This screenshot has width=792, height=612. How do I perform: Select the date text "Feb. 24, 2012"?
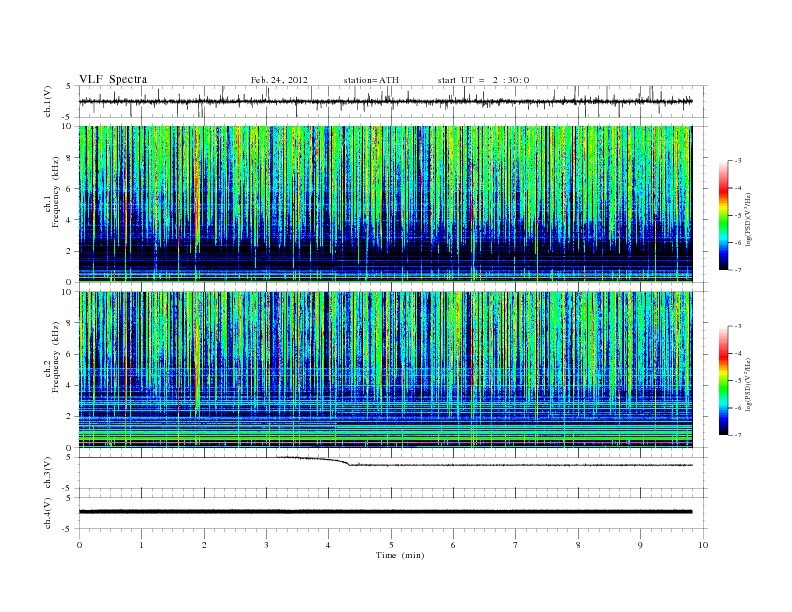point(279,80)
